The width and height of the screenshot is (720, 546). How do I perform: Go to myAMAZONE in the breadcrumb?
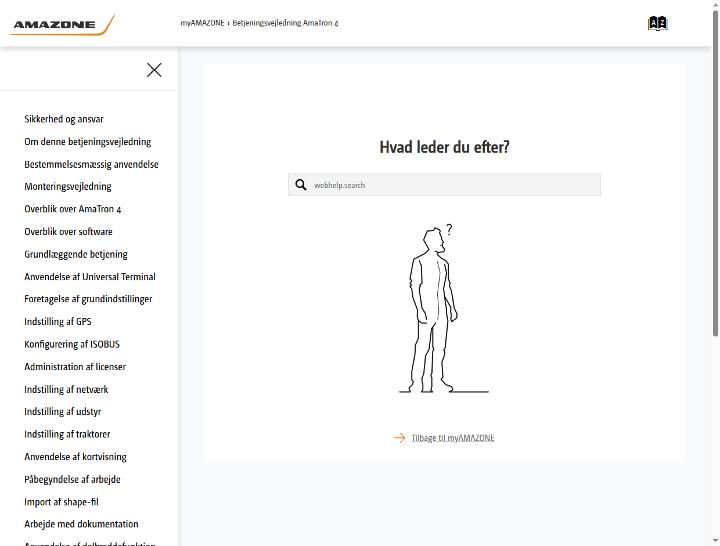tap(202, 23)
